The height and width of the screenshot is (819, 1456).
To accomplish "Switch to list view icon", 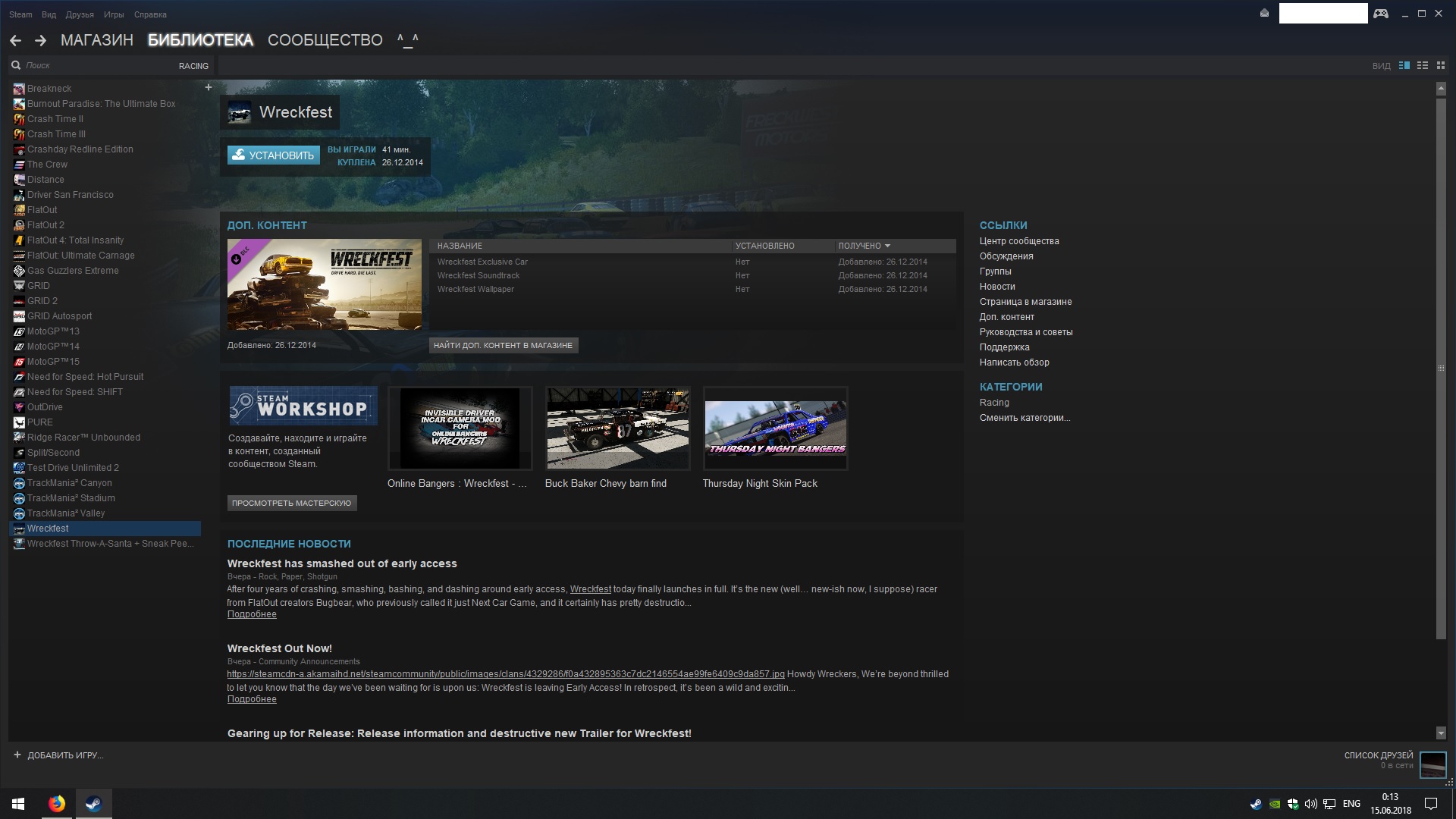I will coord(1423,66).
